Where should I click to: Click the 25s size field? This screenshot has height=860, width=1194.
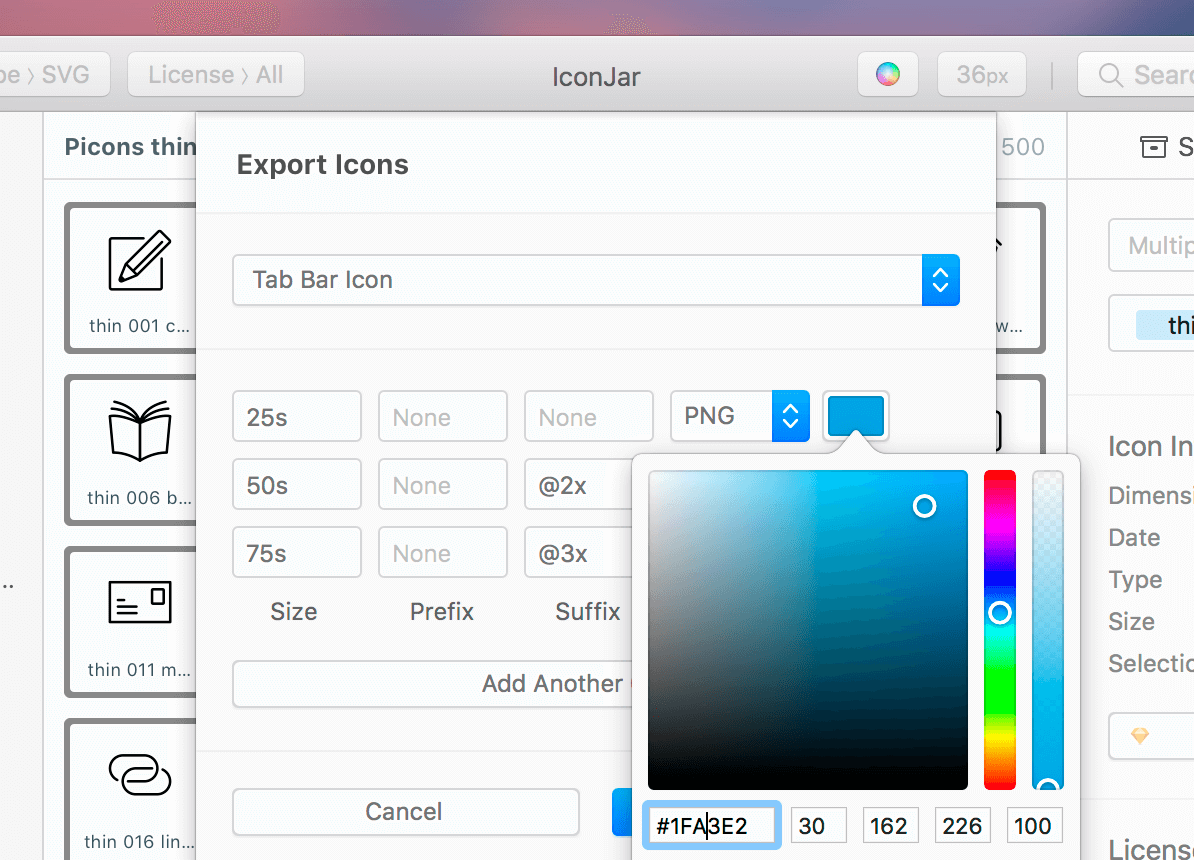(297, 417)
